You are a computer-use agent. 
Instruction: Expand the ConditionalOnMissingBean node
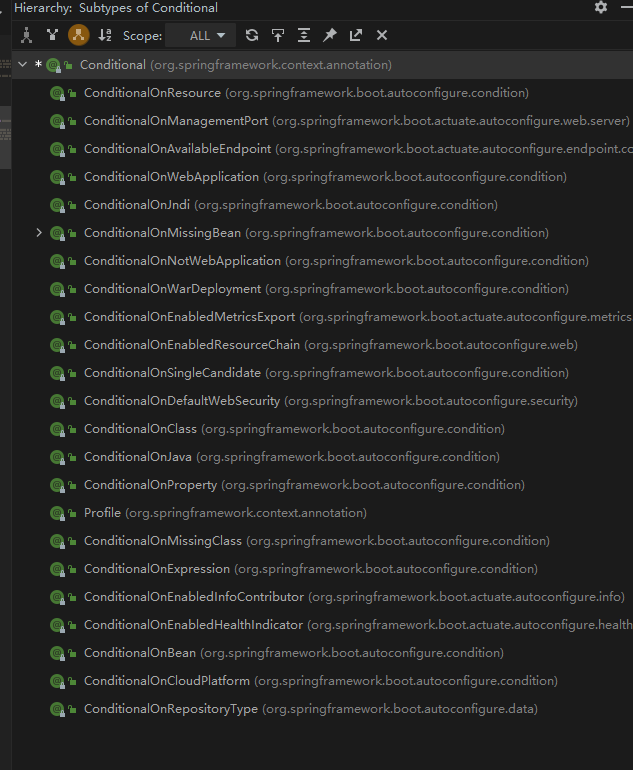(39, 233)
